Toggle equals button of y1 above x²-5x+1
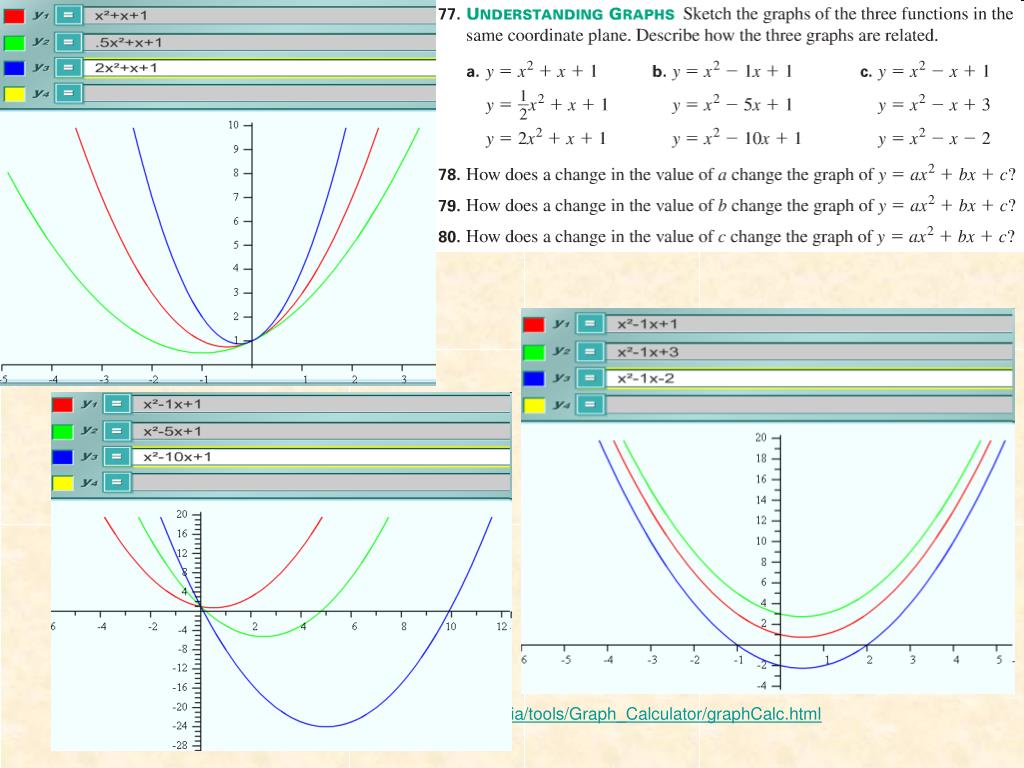 click(x=117, y=404)
